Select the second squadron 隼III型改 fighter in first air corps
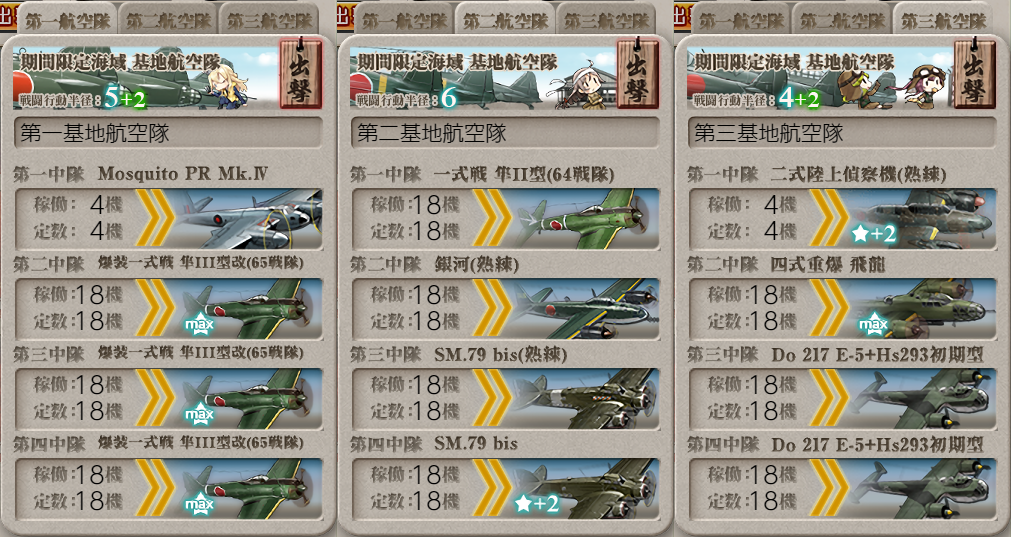 pos(168,309)
